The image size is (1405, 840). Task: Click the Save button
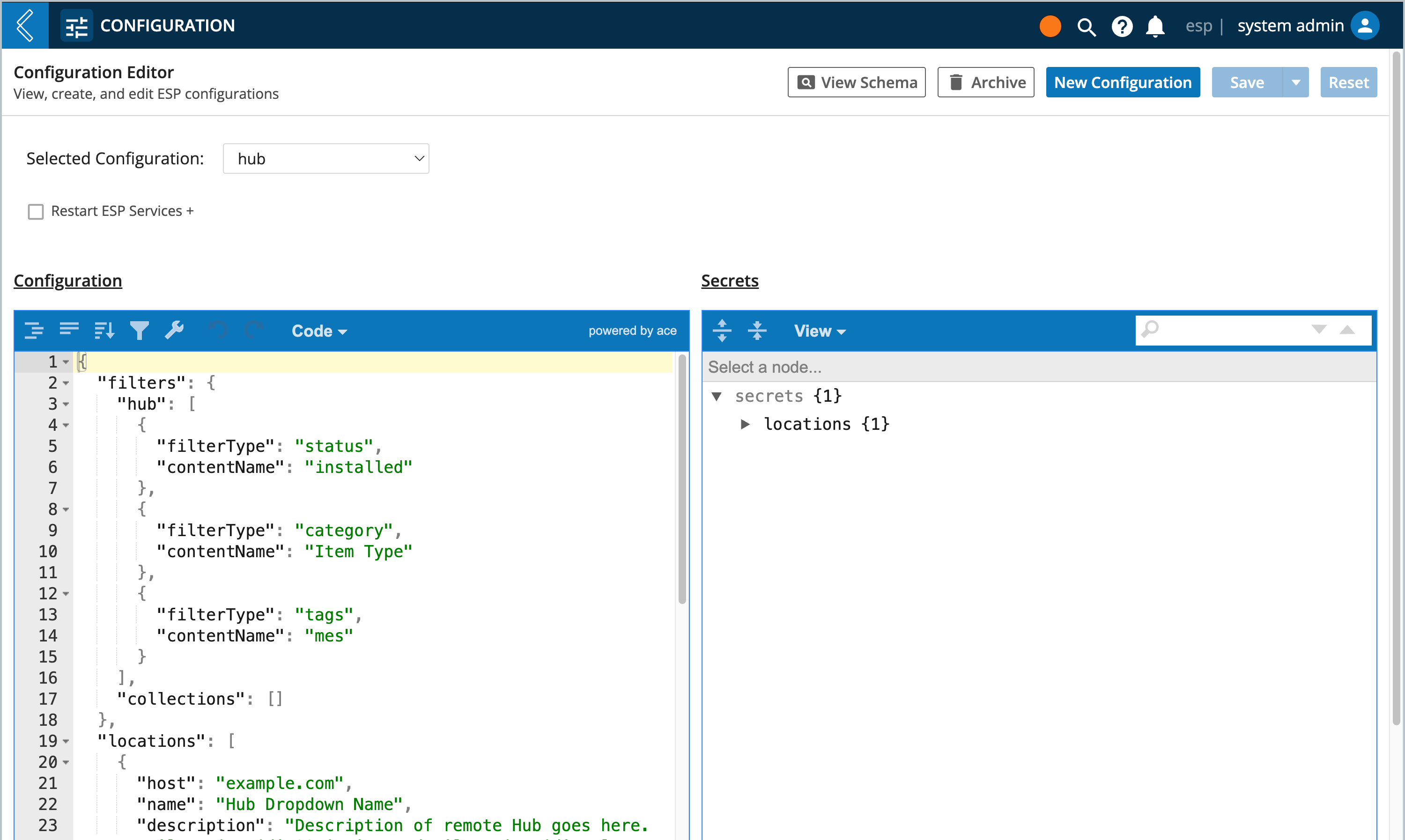point(1247,82)
